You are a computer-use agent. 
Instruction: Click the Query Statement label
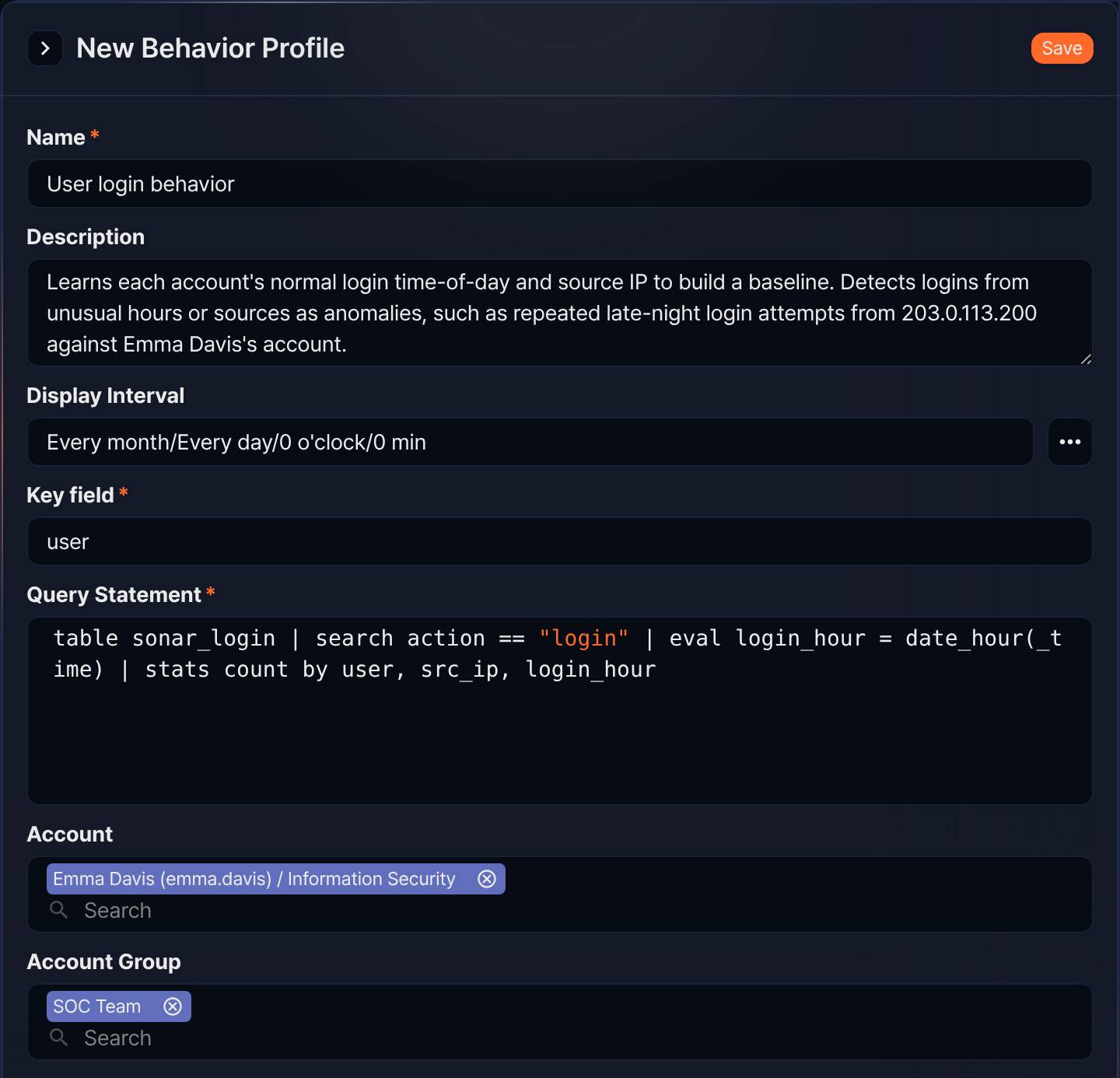tap(114, 595)
